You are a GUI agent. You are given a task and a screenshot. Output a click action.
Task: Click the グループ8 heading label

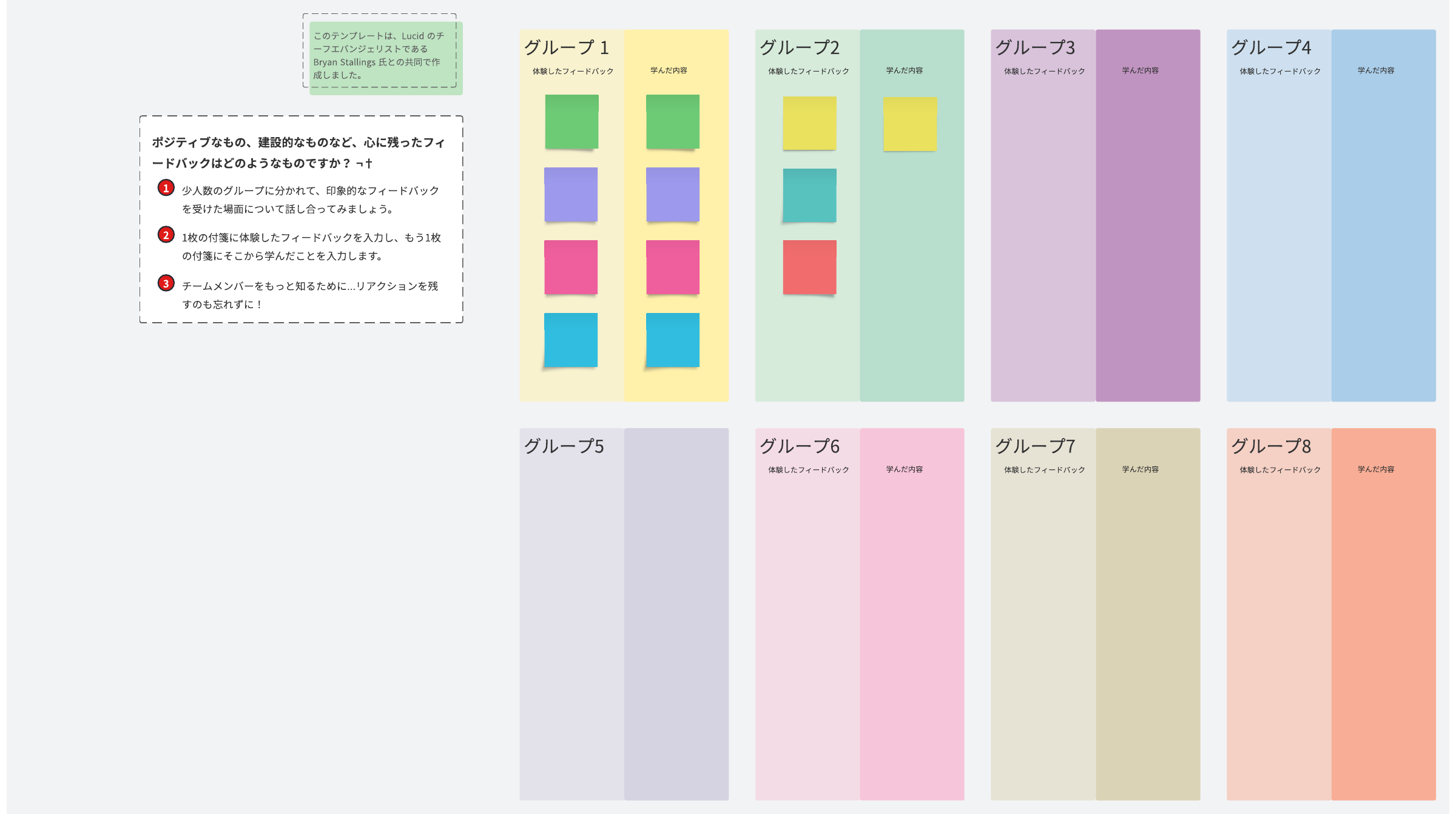coord(1271,446)
